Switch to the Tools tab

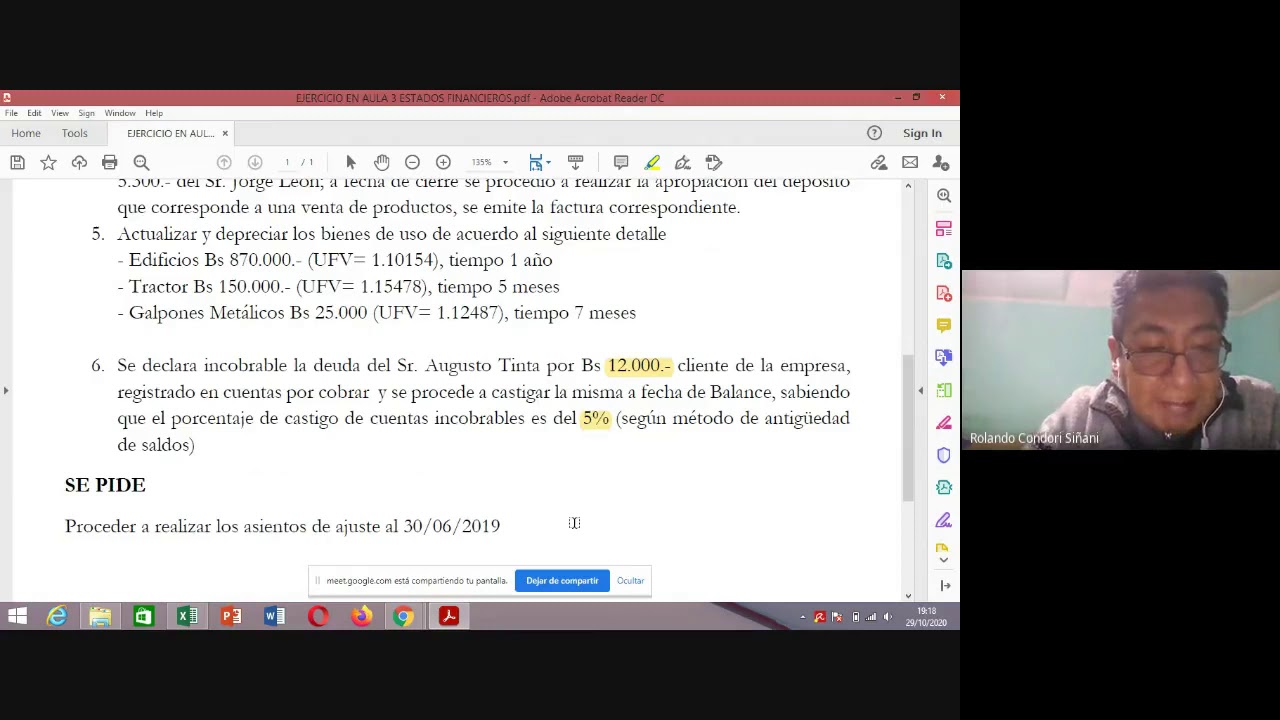[x=74, y=133]
